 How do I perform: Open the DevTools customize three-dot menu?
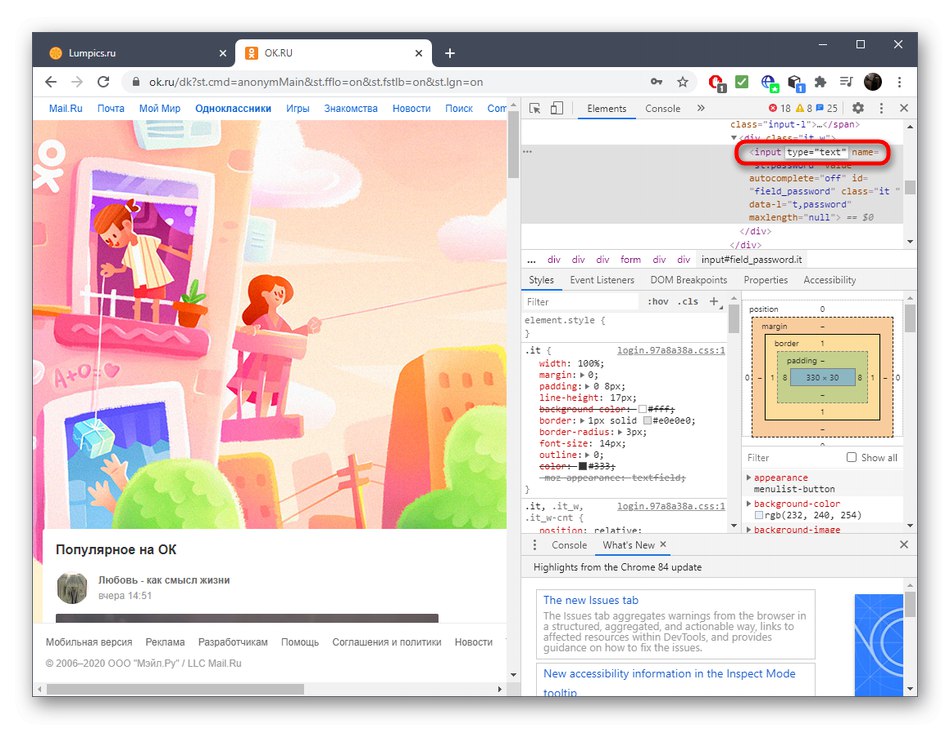click(x=881, y=108)
